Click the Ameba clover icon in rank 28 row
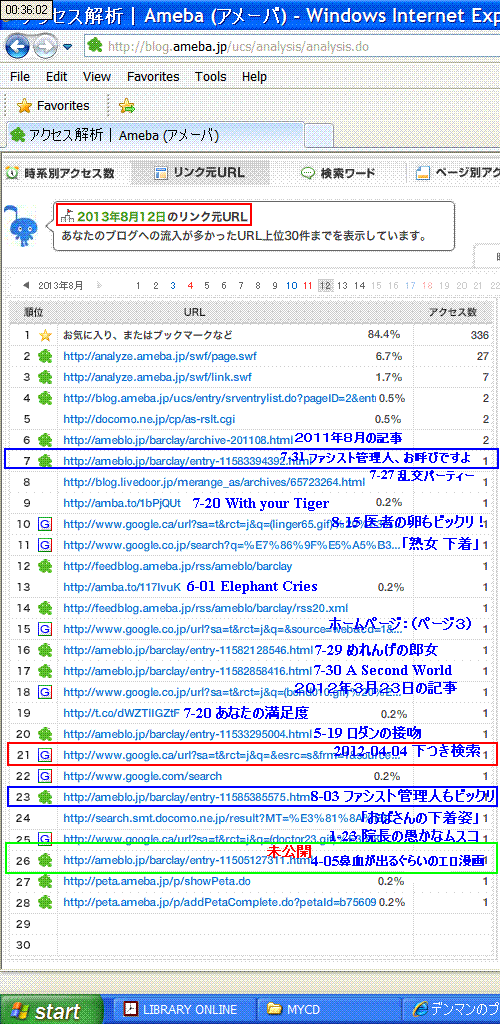Viewport: 500px width, 1024px height. pyautogui.click(x=45, y=902)
